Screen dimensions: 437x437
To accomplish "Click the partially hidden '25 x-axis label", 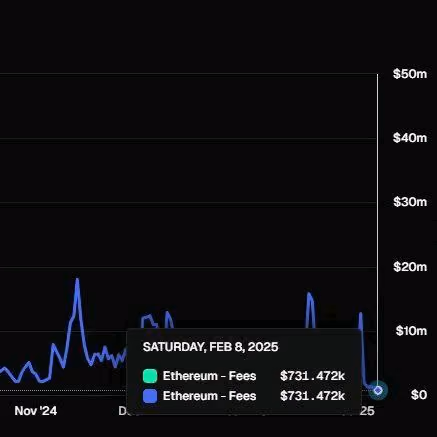I will (x=368, y=411).
